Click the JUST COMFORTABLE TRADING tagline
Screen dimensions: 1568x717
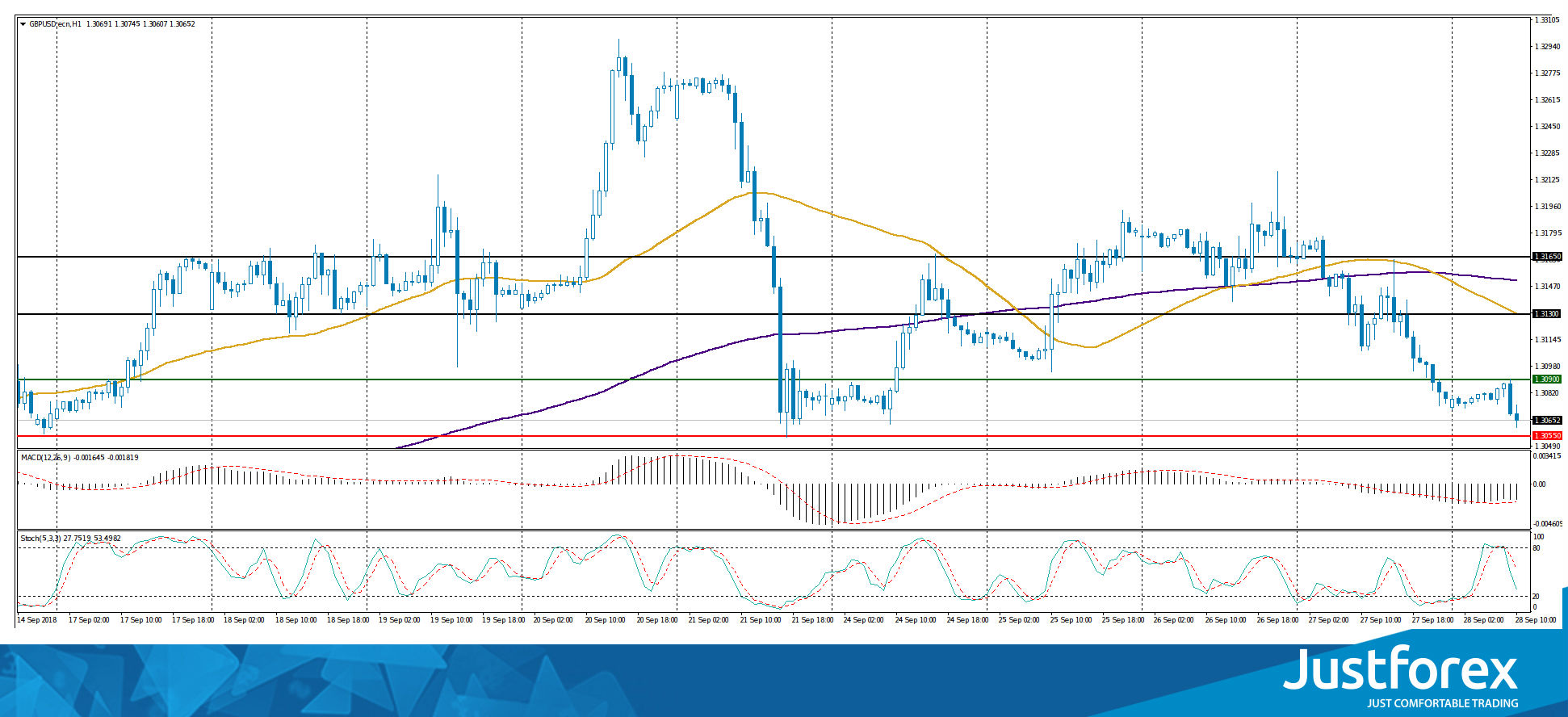pos(1442,703)
